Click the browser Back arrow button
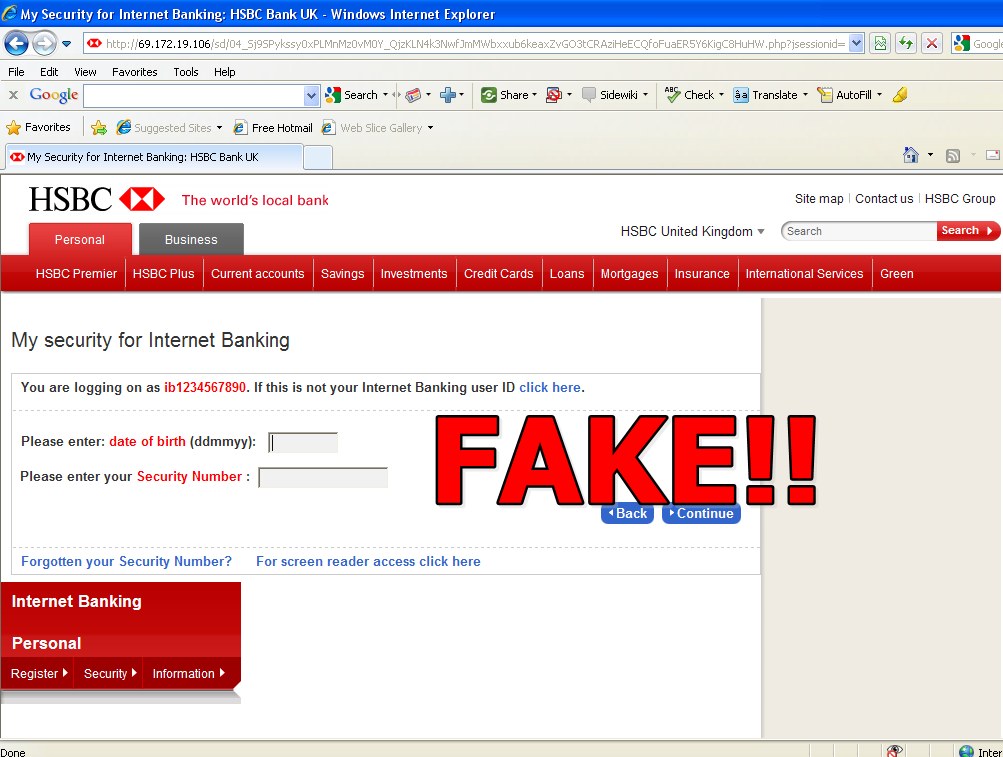This screenshot has height=757, width=1003. tap(16, 44)
